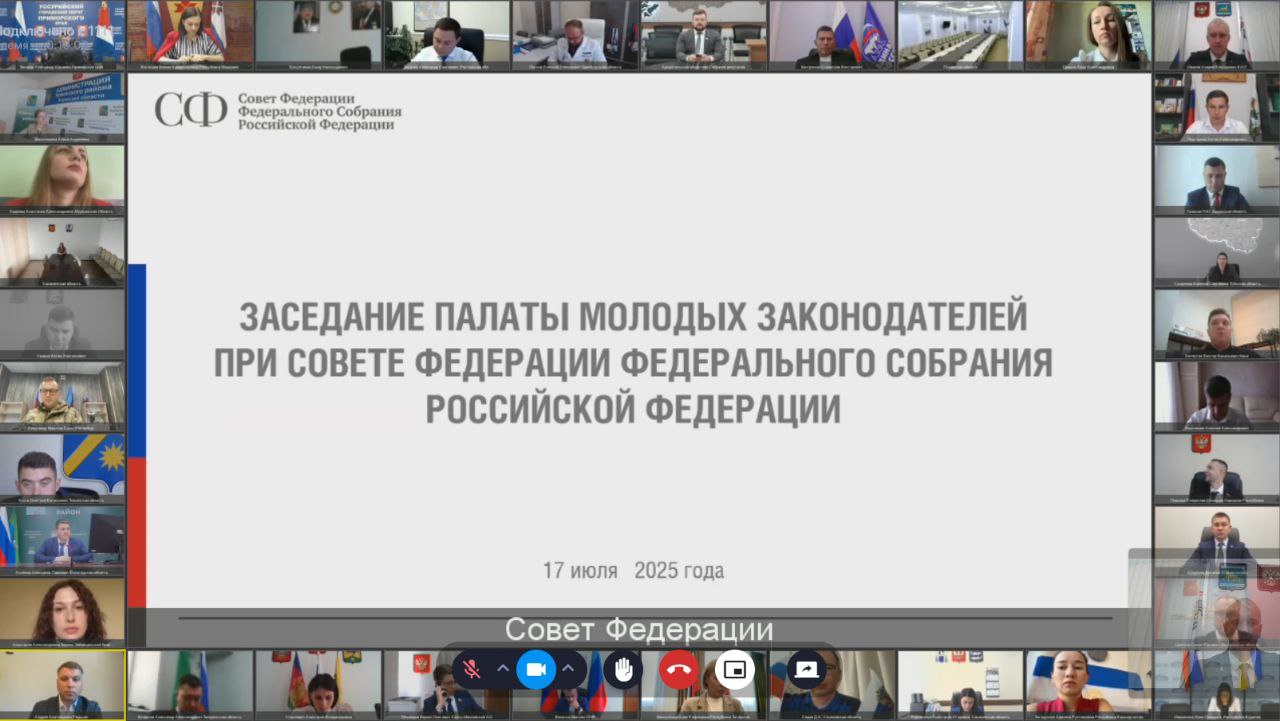Turn off the blue camera button

[536, 669]
